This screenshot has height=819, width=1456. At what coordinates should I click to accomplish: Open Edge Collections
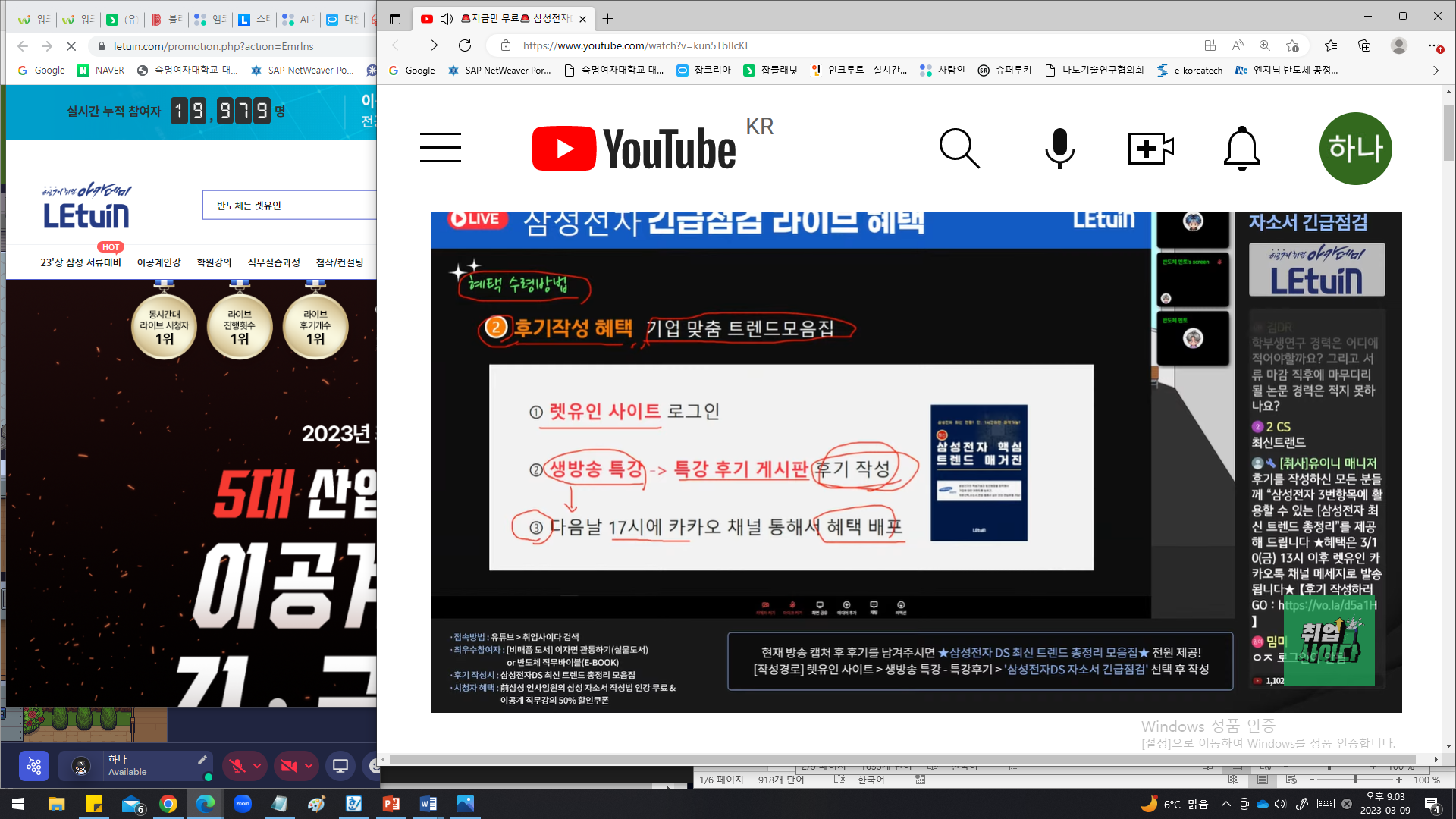(x=1364, y=45)
